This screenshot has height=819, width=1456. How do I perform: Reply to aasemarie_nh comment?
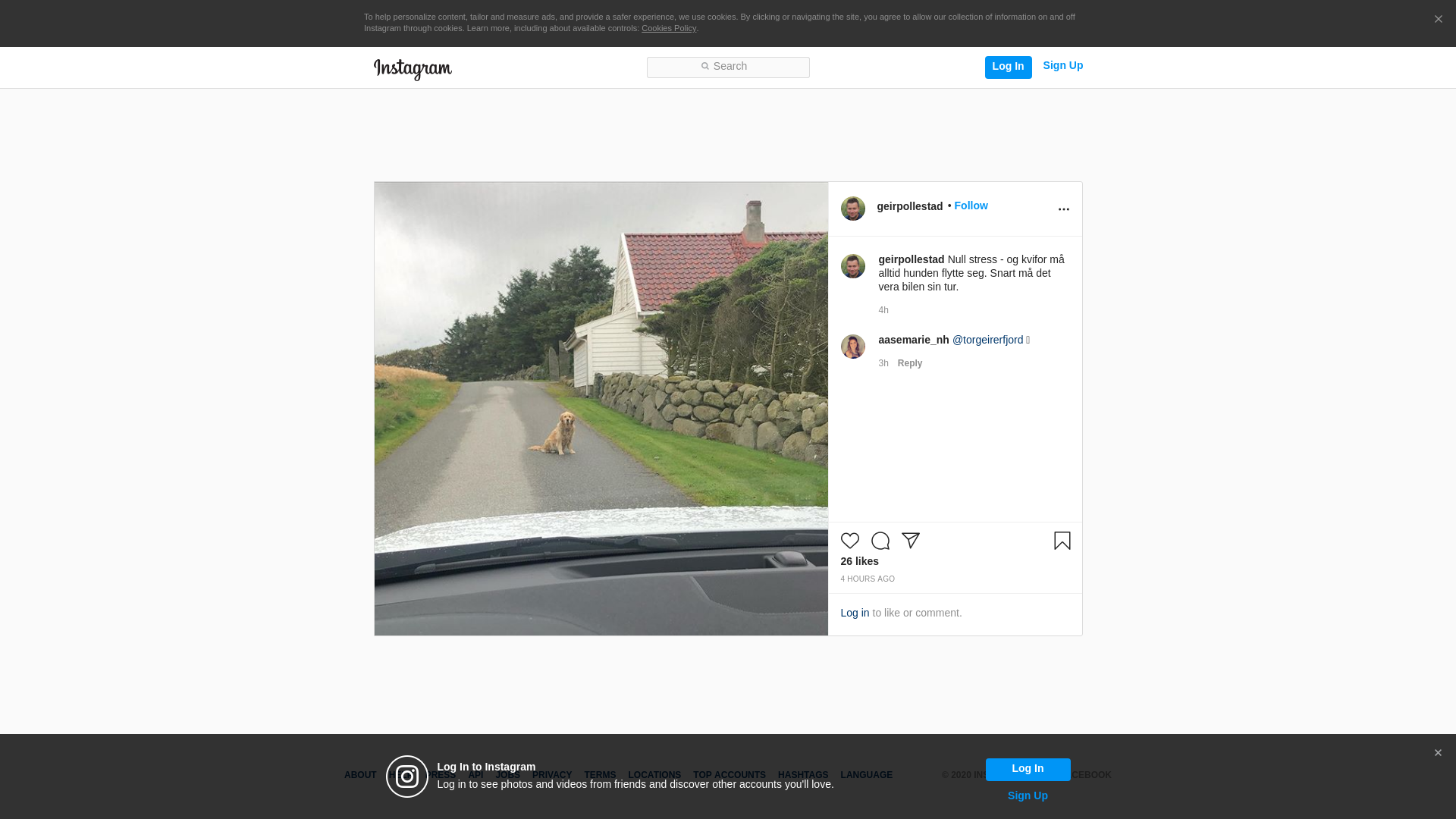(910, 363)
